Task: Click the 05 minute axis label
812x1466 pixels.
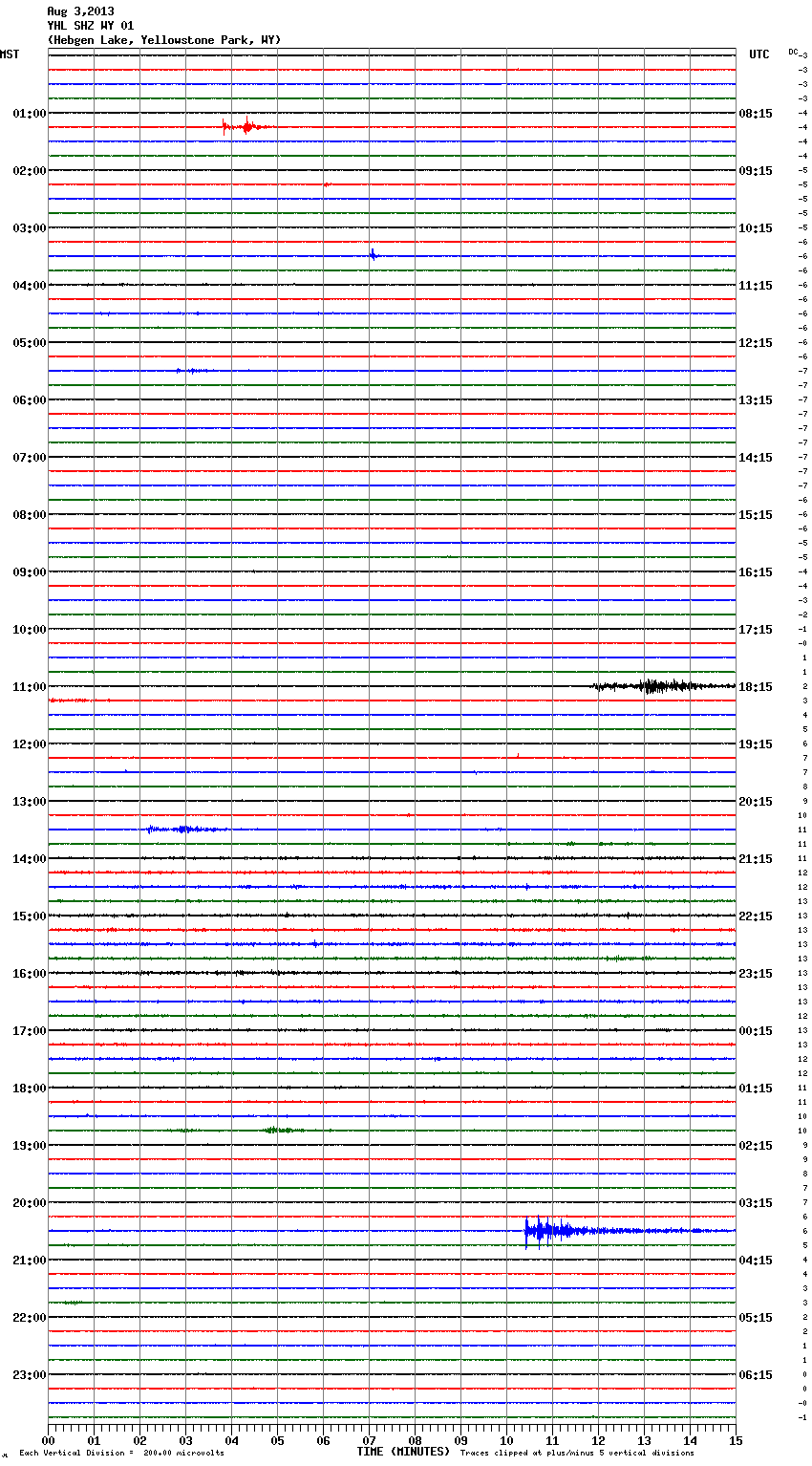Action: tap(277, 1440)
